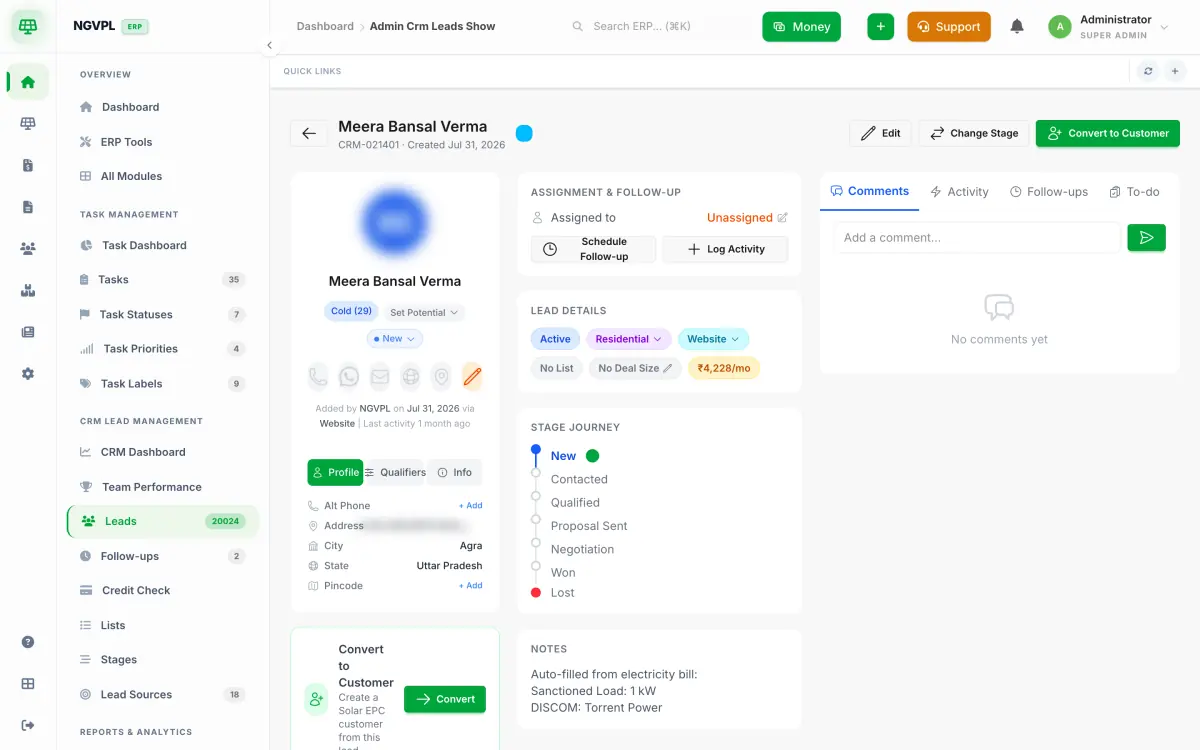This screenshot has height=750, width=1200.
Task: Click the Add a comment input field
Action: (x=977, y=238)
